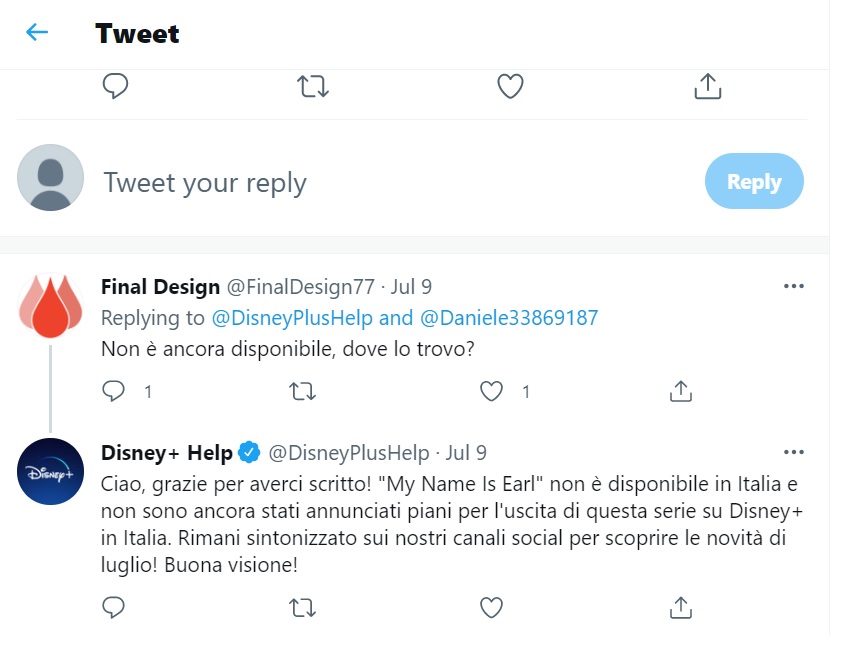Click the Reply button

754,181
